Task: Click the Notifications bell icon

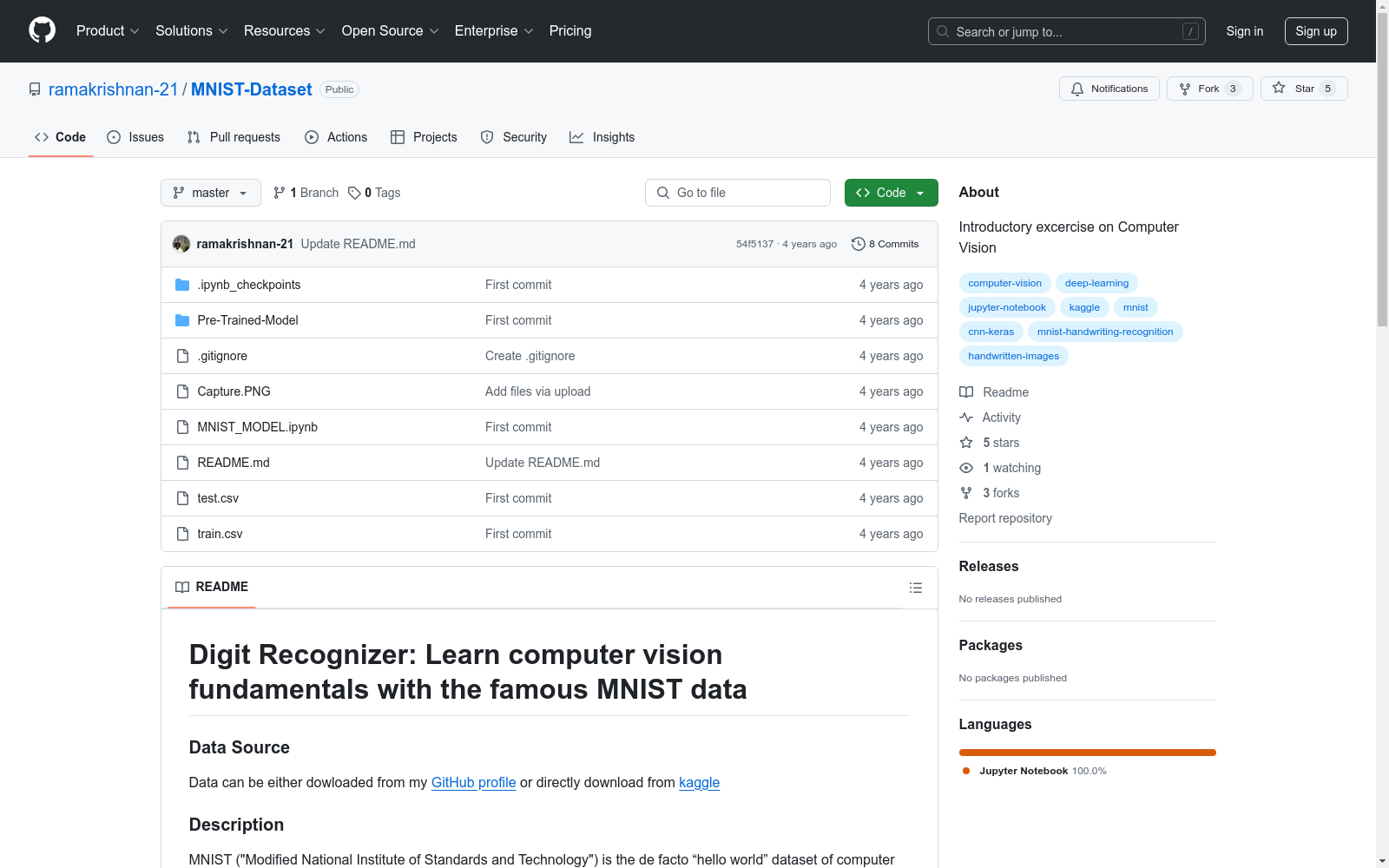Action: tap(1077, 89)
